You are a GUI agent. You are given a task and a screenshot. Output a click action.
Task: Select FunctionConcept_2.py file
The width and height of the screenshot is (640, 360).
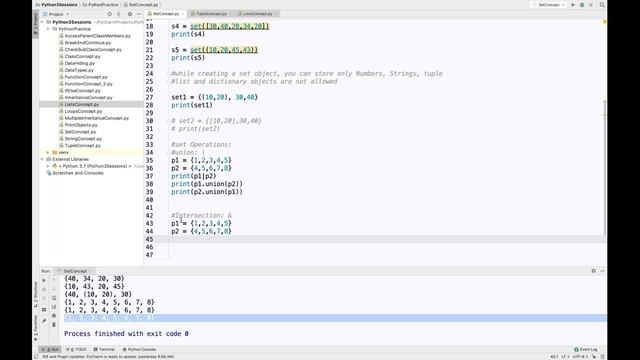[89, 84]
